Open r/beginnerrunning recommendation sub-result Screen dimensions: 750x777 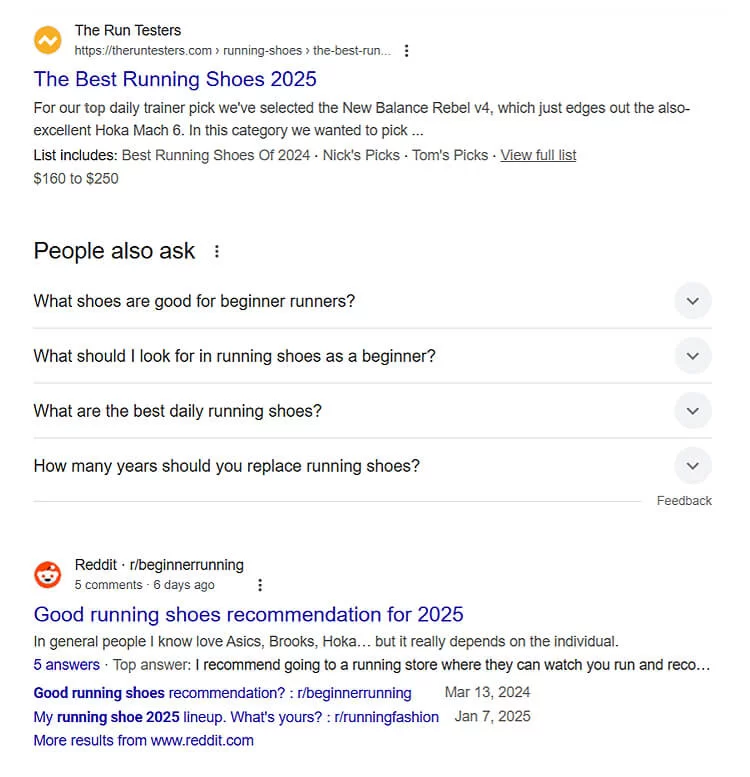222,692
